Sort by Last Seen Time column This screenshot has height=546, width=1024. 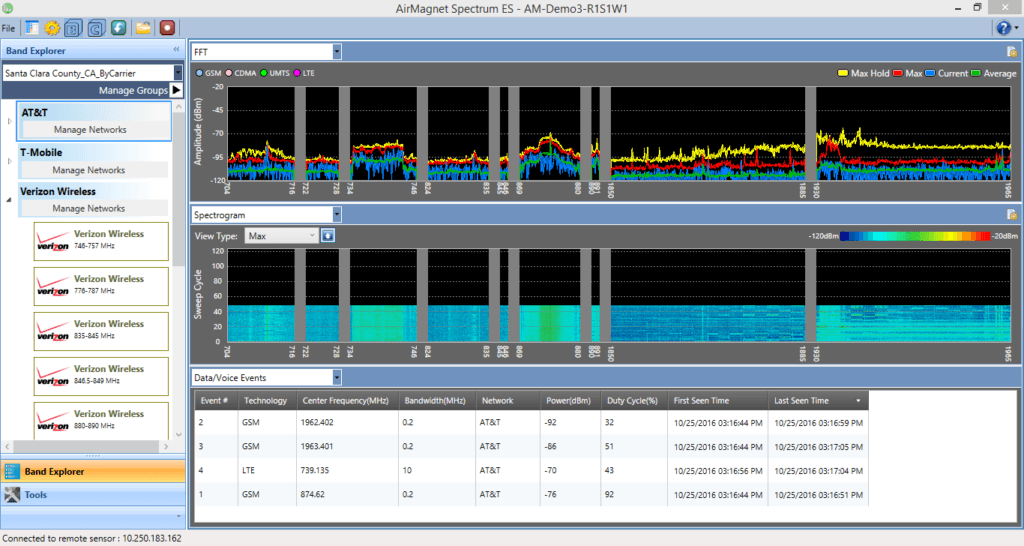[x=818, y=400]
